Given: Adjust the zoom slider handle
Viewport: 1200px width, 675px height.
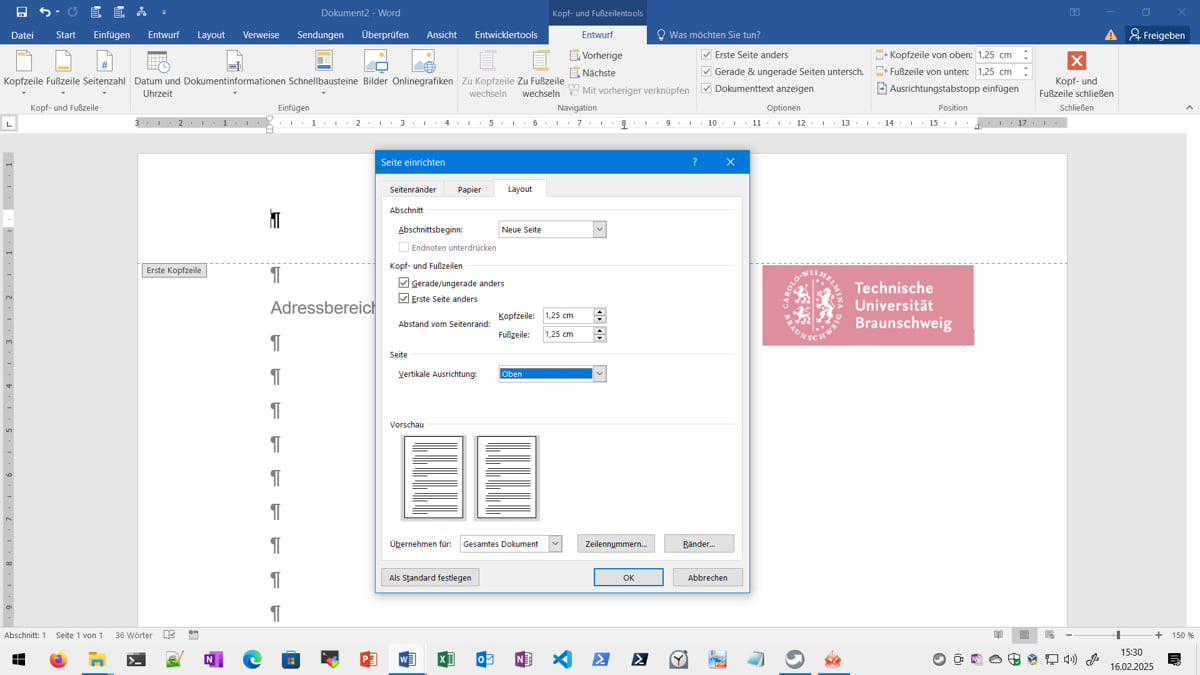Looking at the screenshot, I should (1118, 635).
